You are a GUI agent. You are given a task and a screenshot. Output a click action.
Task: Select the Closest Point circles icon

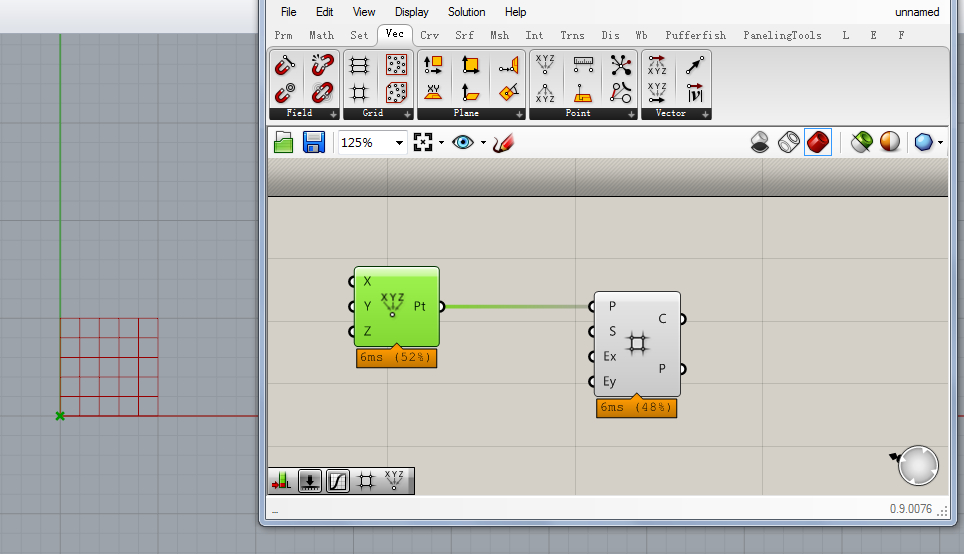(x=620, y=93)
